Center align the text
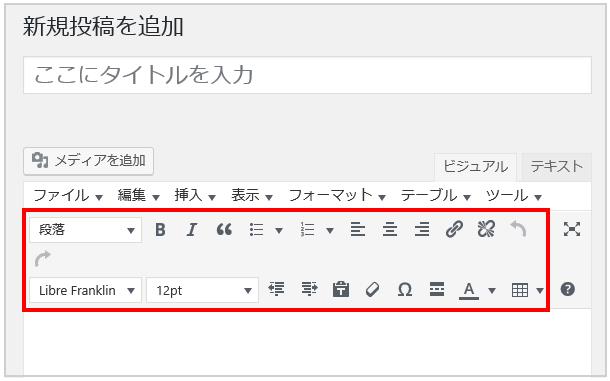The height and width of the screenshot is (381, 610). point(390,229)
